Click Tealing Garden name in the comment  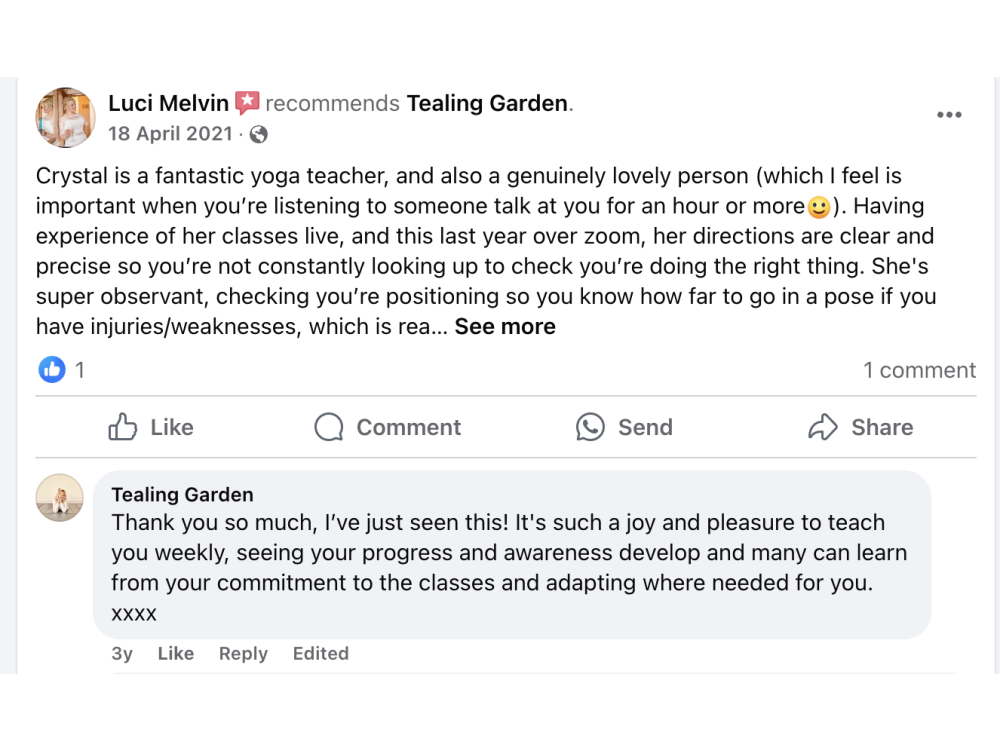(x=182, y=494)
